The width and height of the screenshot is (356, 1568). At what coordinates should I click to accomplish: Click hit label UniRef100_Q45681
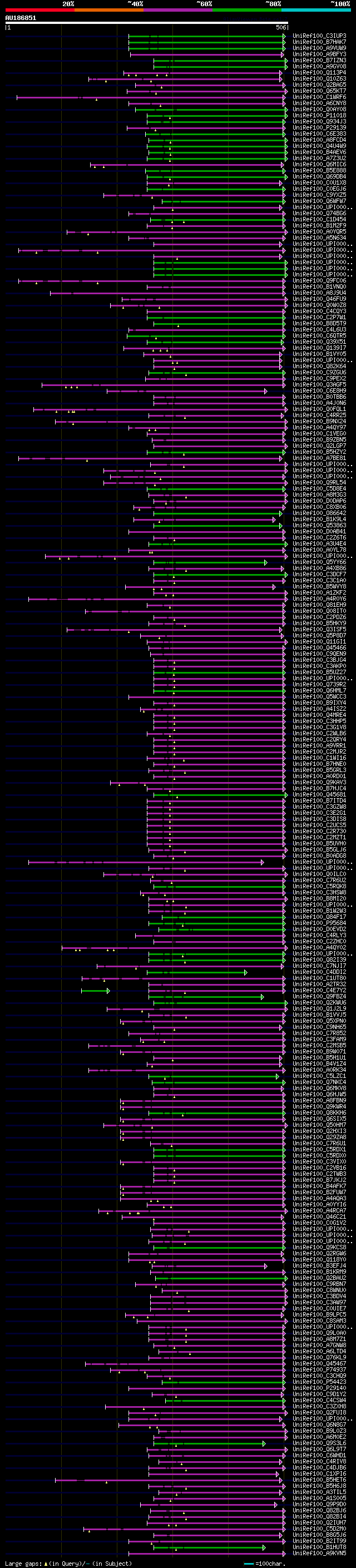click(319, 794)
